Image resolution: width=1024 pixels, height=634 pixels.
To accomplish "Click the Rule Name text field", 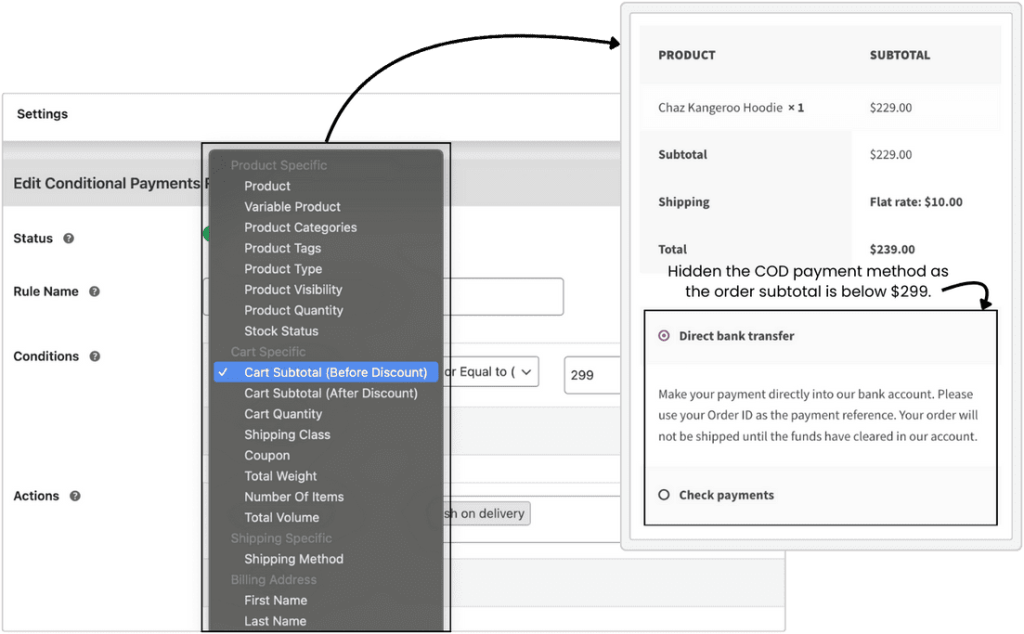I will (505, 297).
